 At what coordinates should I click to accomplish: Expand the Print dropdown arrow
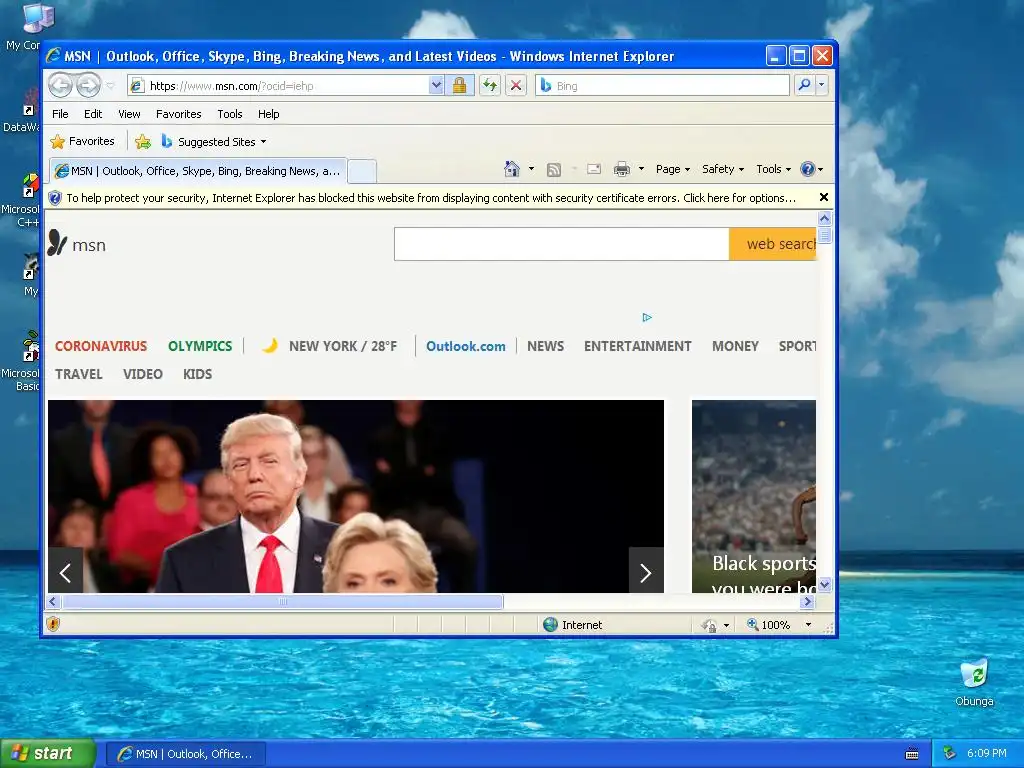641,169
